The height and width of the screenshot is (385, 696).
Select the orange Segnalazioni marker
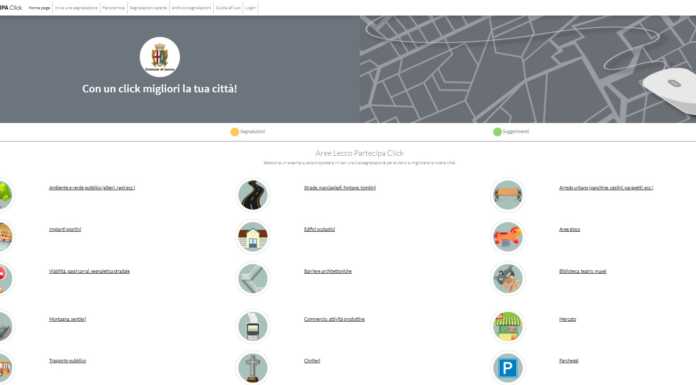[234, 132]
